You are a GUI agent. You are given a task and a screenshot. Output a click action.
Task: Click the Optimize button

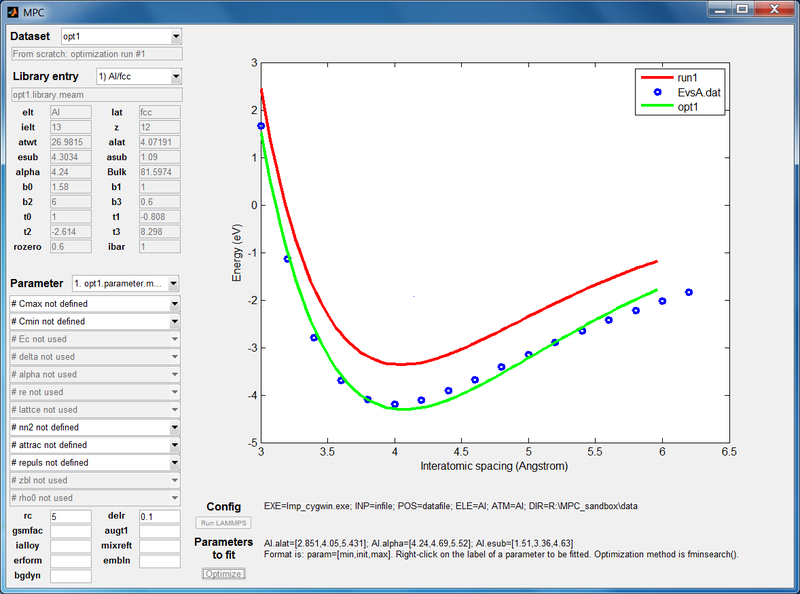point(224,574)
